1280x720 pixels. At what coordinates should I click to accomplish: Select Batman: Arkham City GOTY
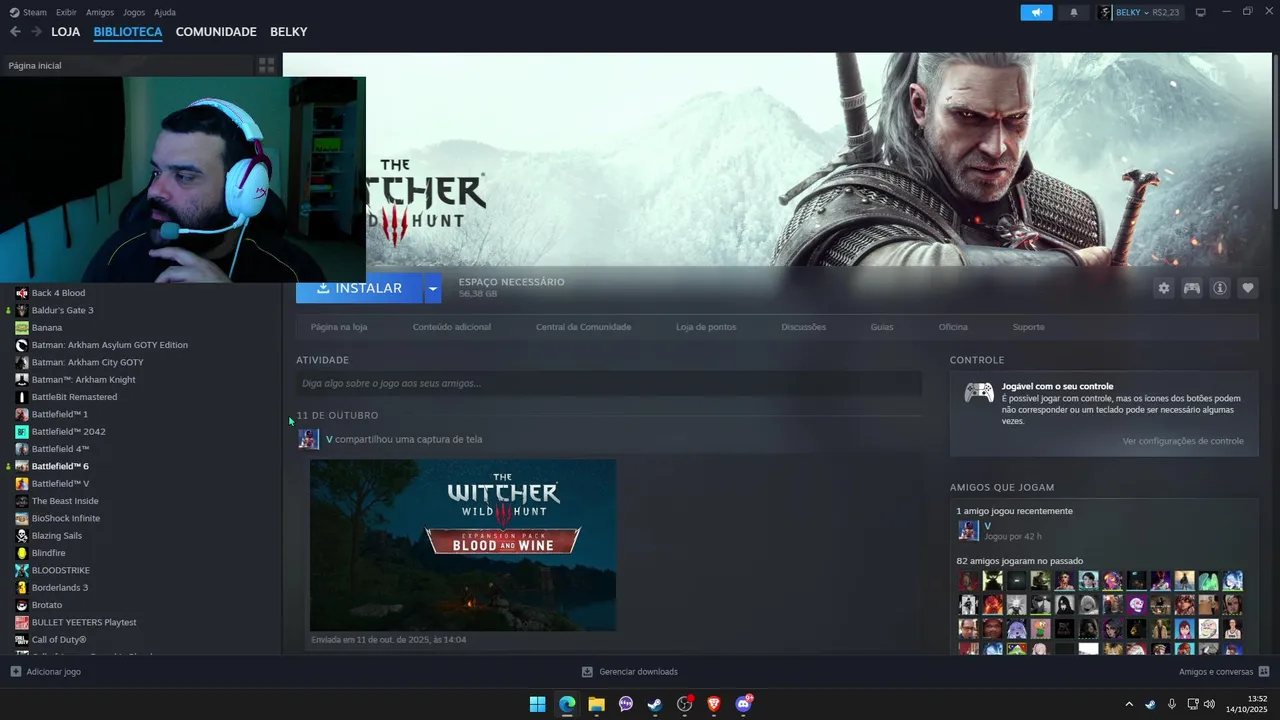pos(87,362)
